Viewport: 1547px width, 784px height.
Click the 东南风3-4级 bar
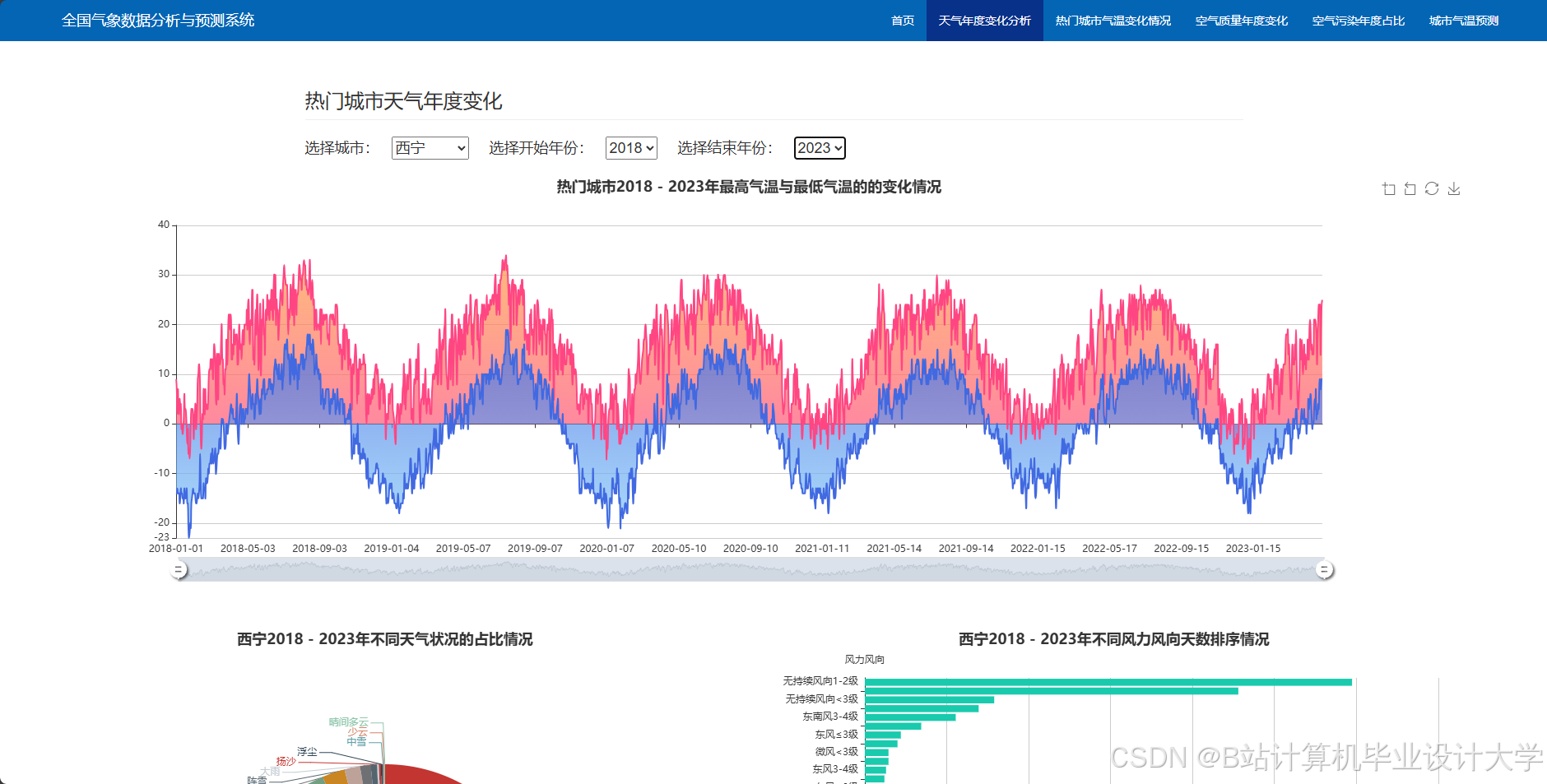[x=910, y=717]
